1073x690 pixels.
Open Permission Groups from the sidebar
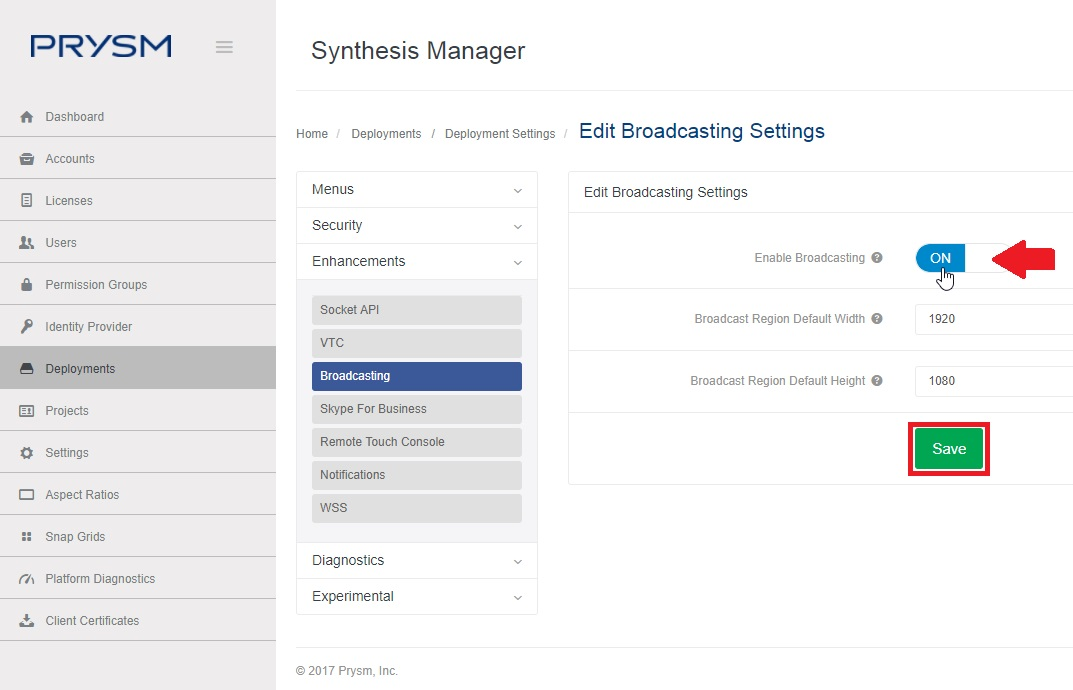pyautogui.click(x=138, y=284)
